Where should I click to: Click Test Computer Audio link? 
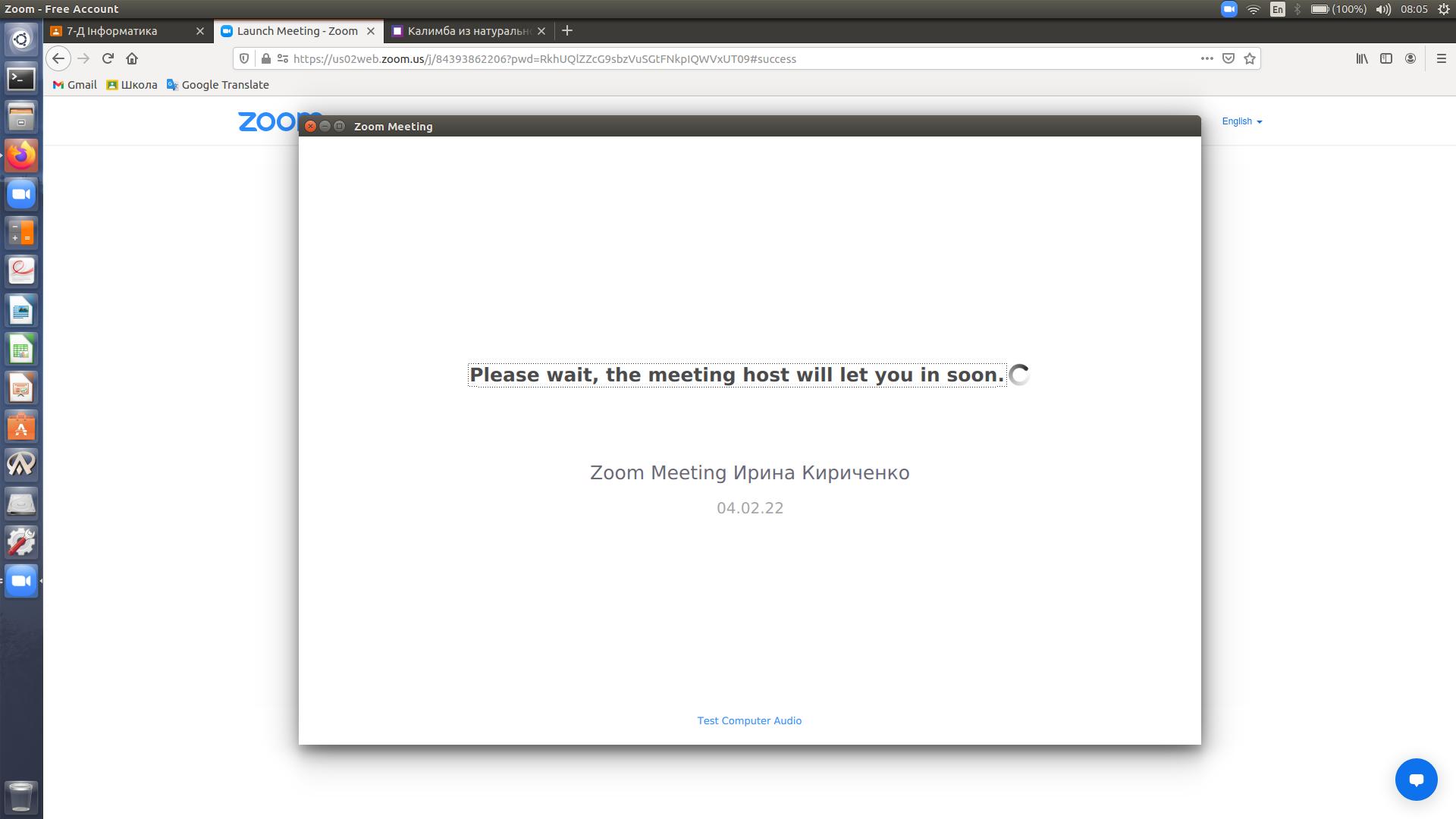[x=749, y=720]
